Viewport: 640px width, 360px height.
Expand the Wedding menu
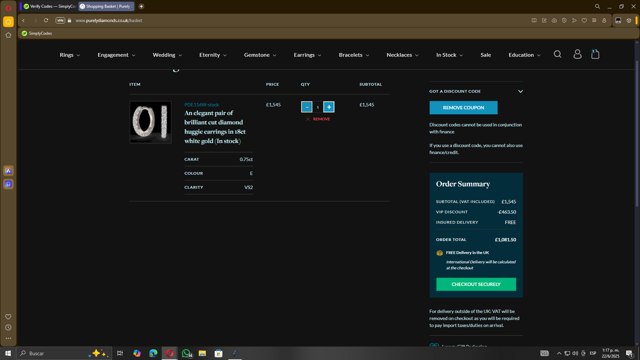167,55
